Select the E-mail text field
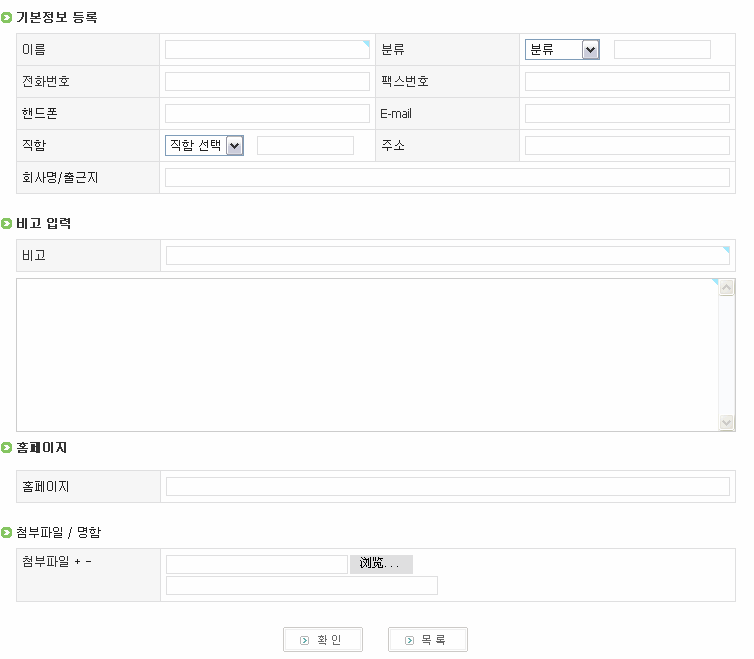 pos(627,114)
